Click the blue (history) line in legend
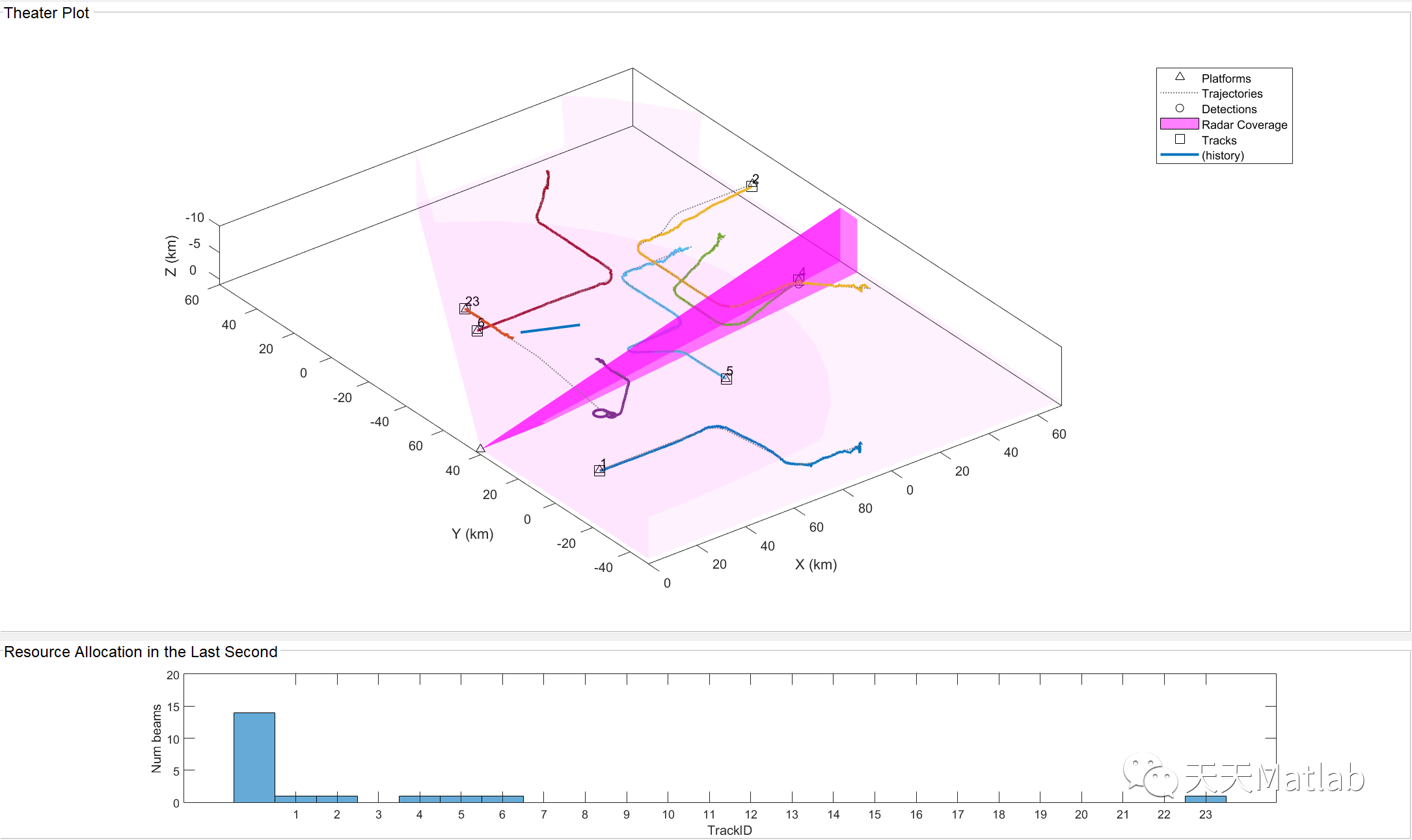 click(1179, 155)
